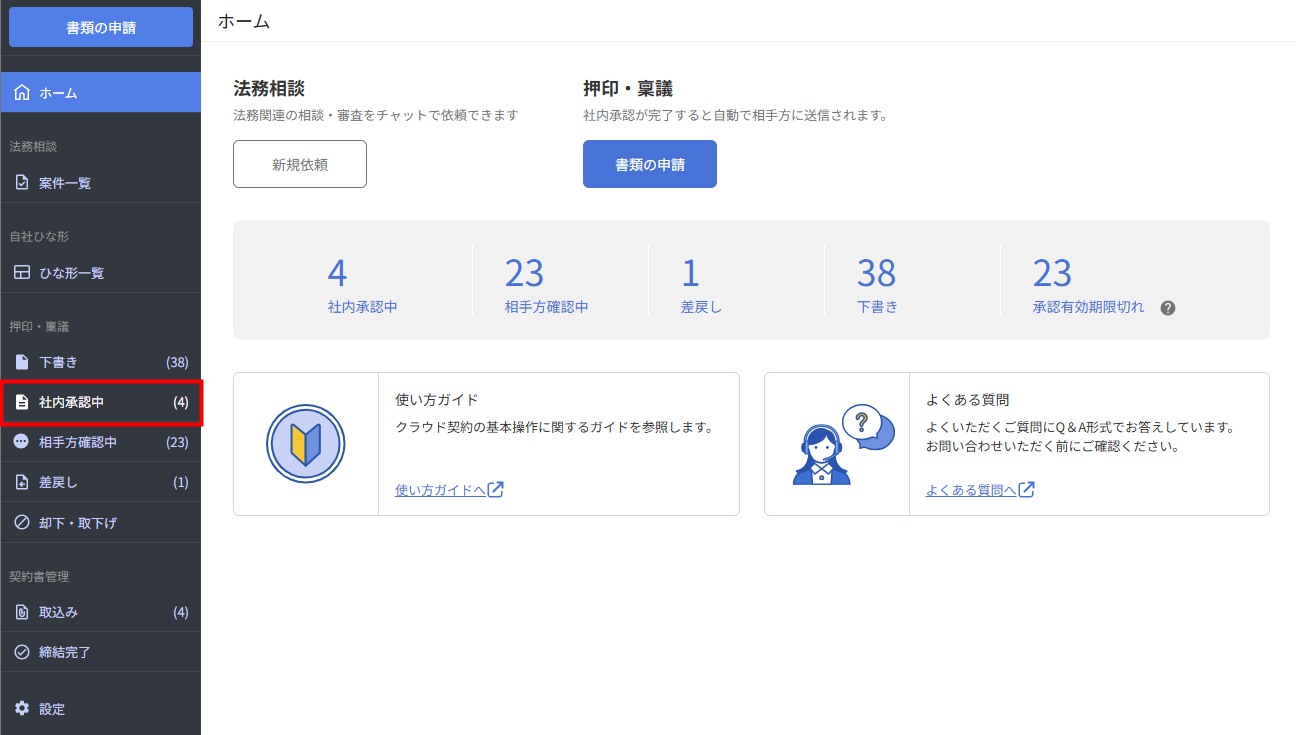Screen dimensions: 1296x735
Task: Click the 取込み clip document icon
Action: [x=22, y=612]
